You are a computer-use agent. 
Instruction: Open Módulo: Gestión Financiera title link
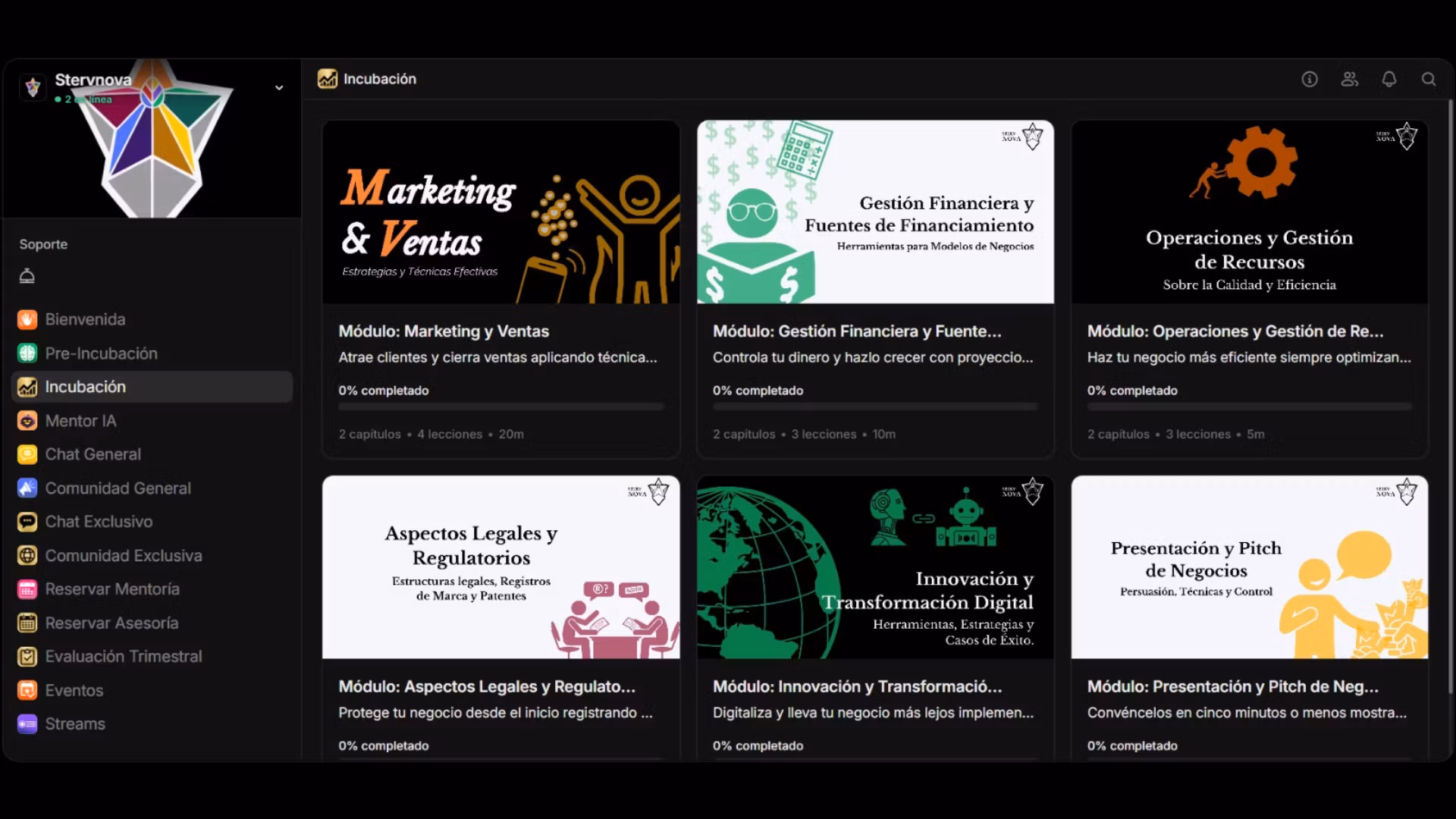[x=857, y=331]
